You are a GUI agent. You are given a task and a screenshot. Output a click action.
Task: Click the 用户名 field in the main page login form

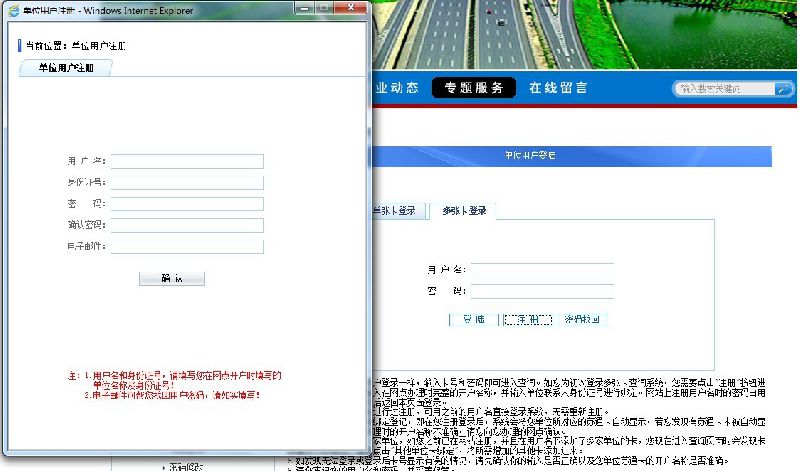[x=542, y=270]
